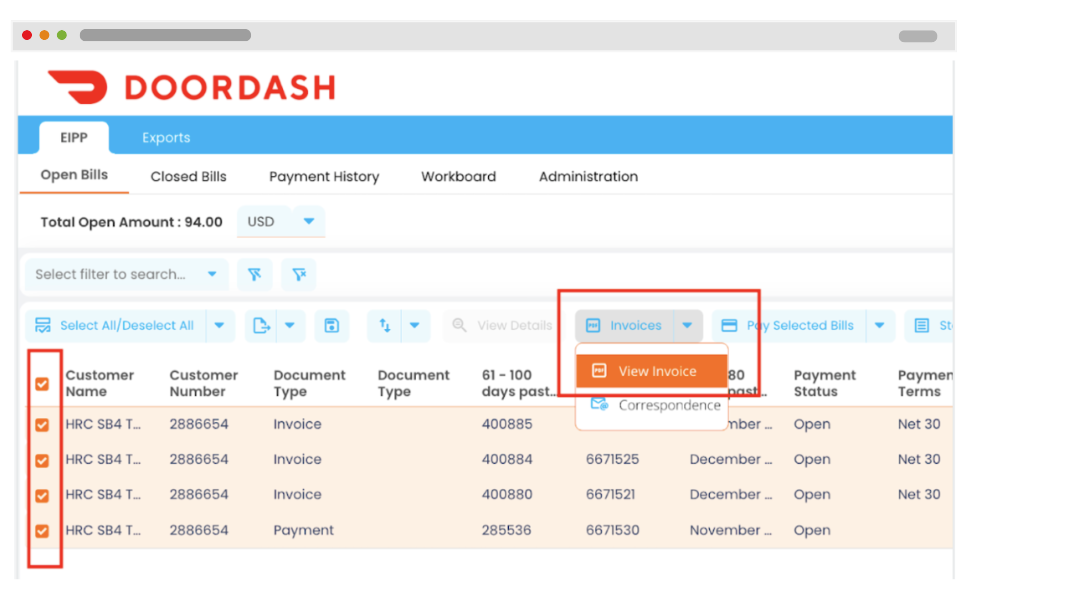This screenshot has height=600, width=1080.
Task: Click the sort arrows icon
Action: pyautogui.click(x=385, y=325)
